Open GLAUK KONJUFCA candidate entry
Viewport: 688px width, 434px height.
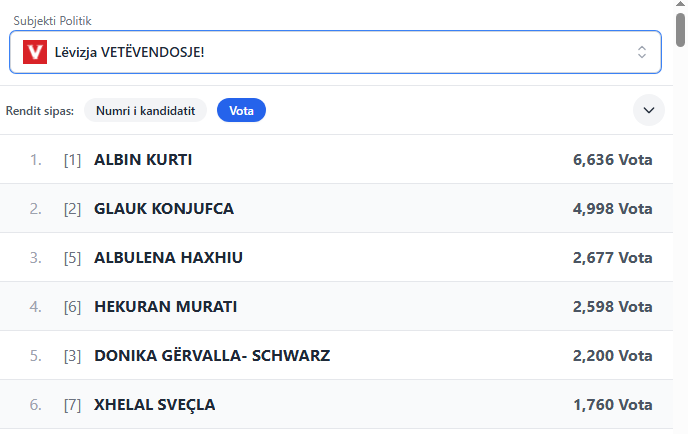pos(336,208)
